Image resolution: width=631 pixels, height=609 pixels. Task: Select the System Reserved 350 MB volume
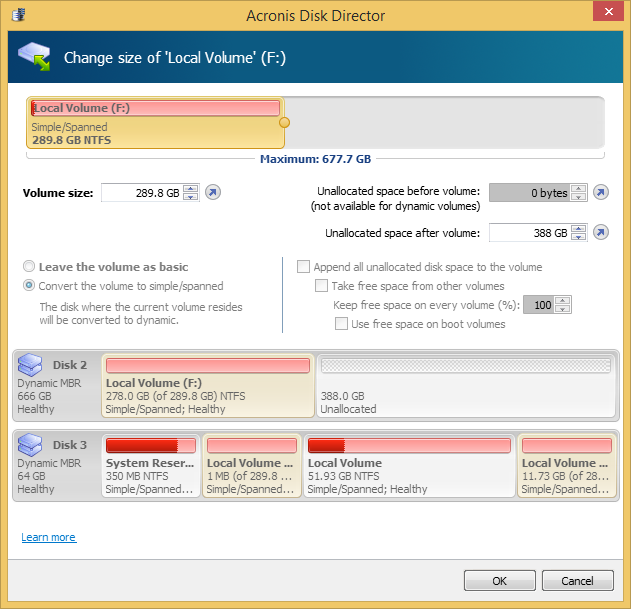[151, 466]
